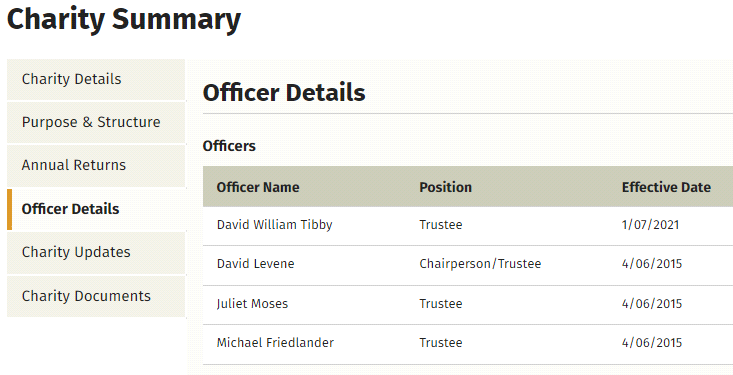The height and width of the screenshot is (375, 733).
Task: Click the Chairperson/Trustee position cell
Action: pyautogui.click(x=480, y=264)
